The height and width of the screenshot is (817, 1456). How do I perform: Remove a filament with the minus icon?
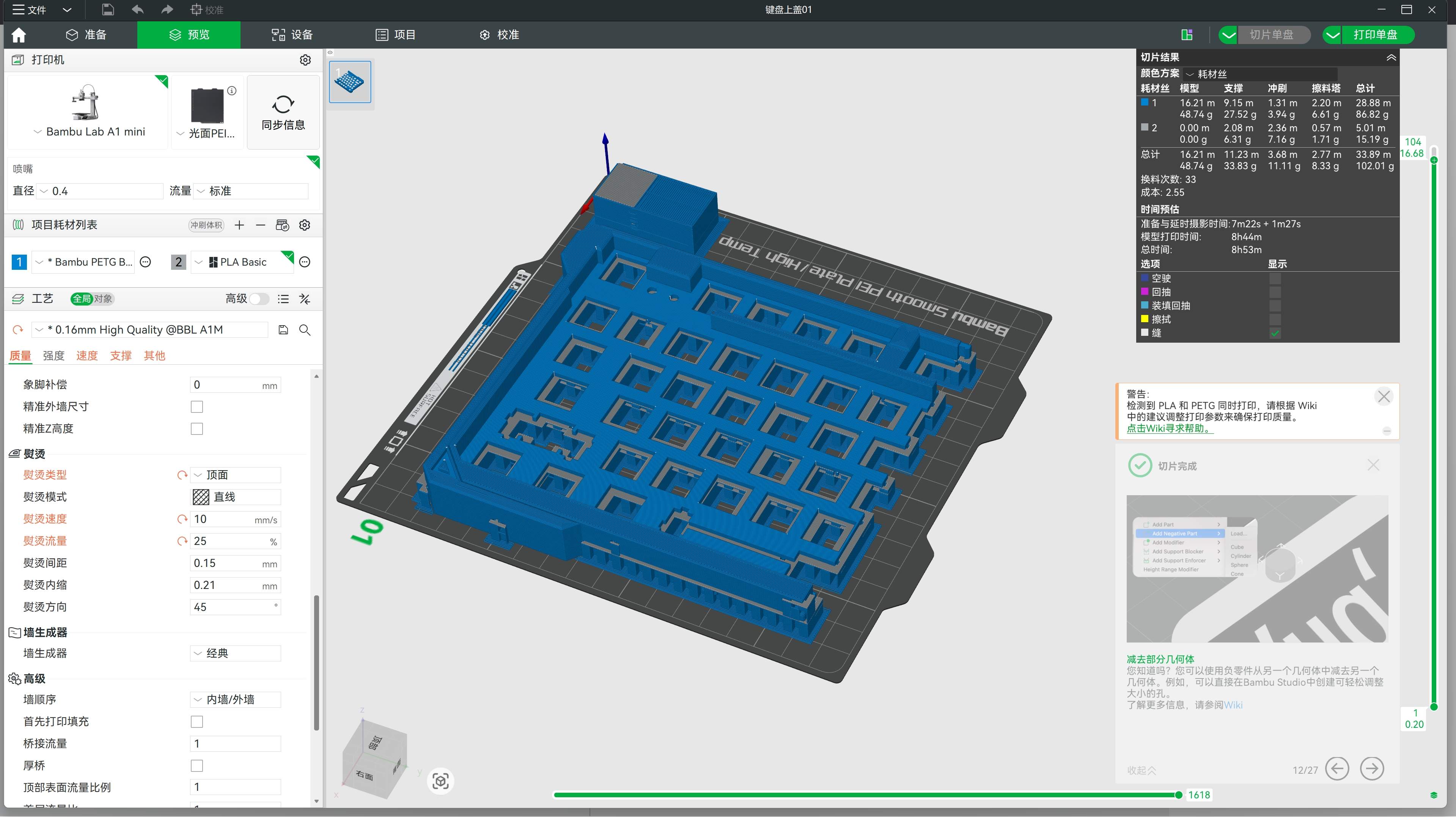(x=261, y=225)
